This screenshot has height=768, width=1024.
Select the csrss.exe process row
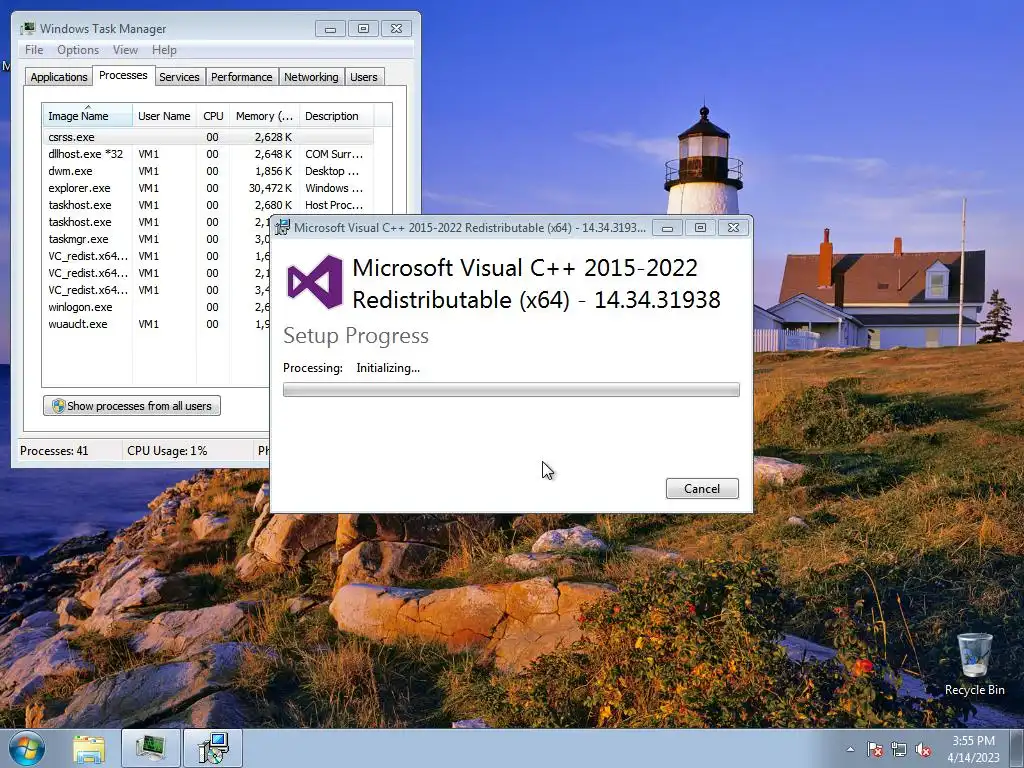coord(208,137)
